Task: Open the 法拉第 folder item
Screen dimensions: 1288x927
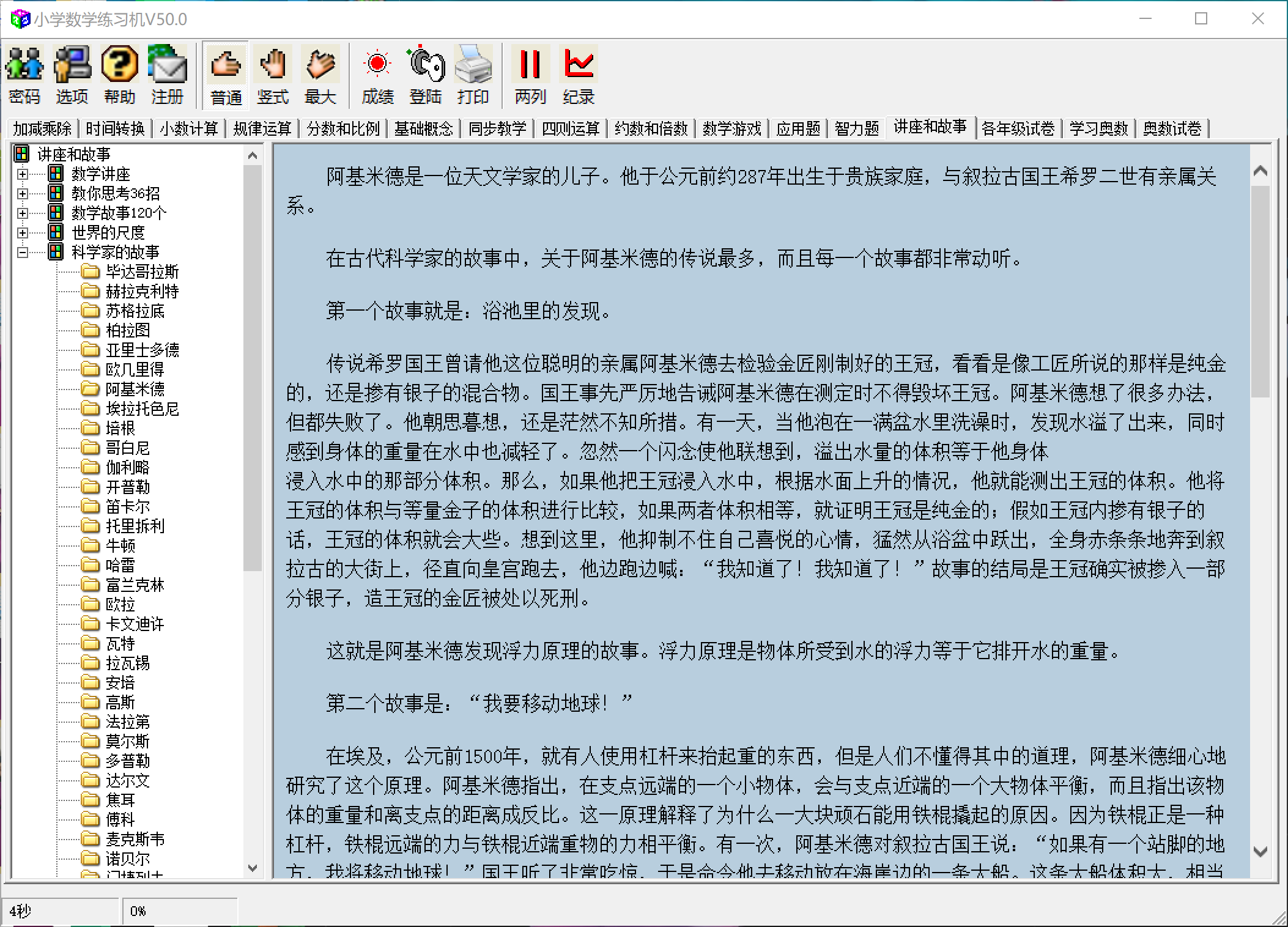Action: 127,722
